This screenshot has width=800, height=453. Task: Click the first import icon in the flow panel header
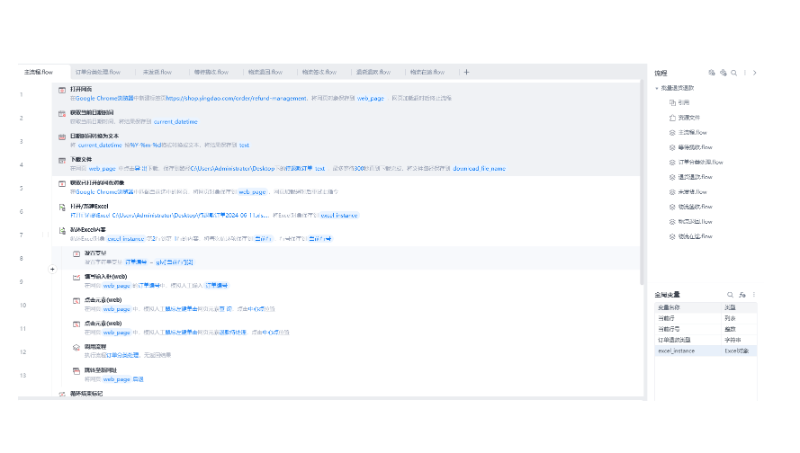pyautogui.click(x=712, y=73)
